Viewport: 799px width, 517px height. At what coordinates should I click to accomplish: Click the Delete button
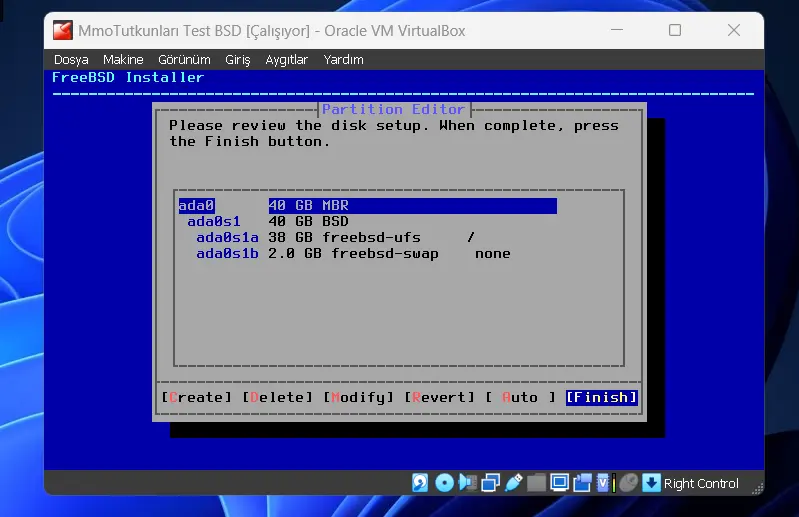(x=278, y=397)
